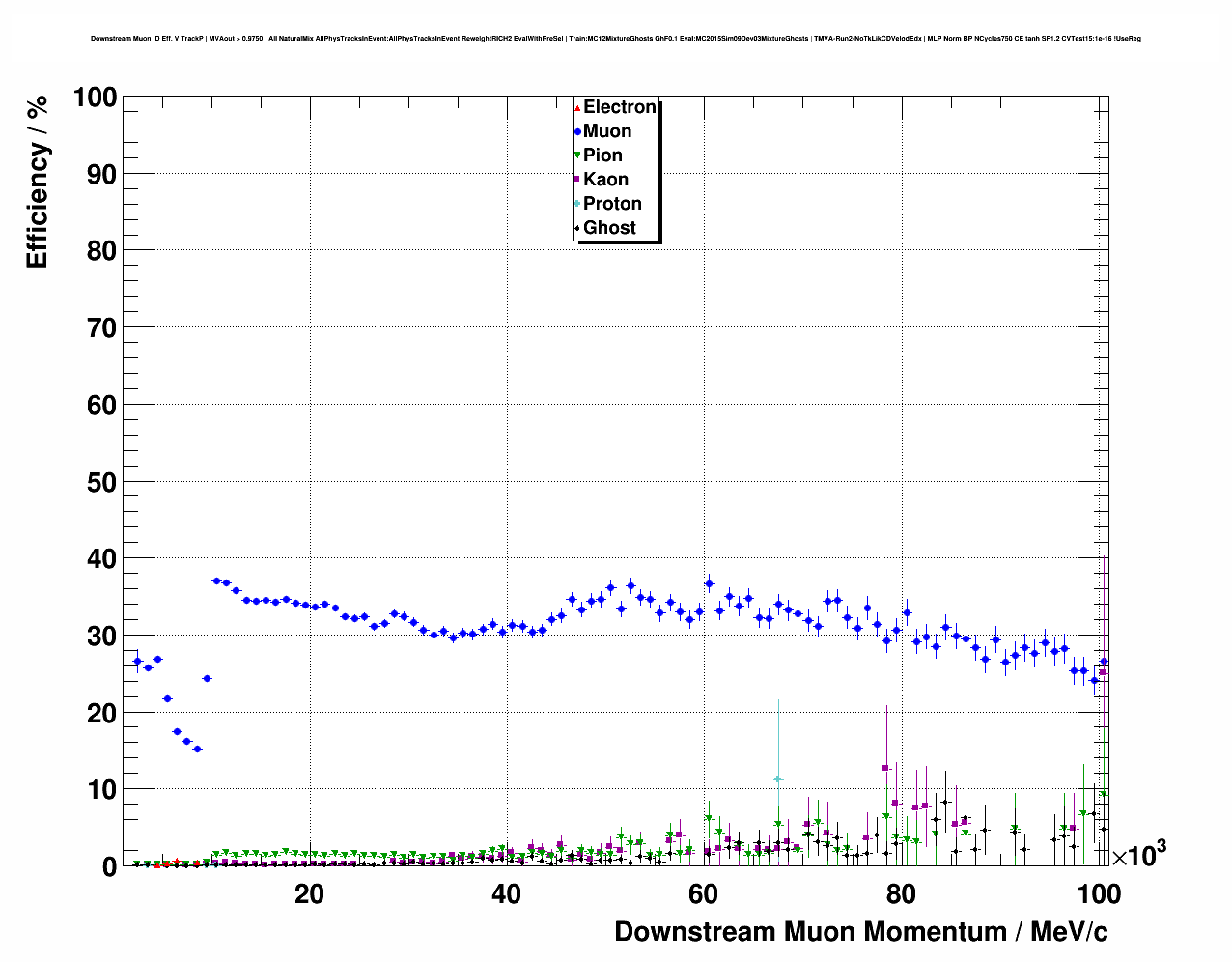
Task: Click the Downstream Muon Momentum x-axis title
Action: tap(860, 932)
